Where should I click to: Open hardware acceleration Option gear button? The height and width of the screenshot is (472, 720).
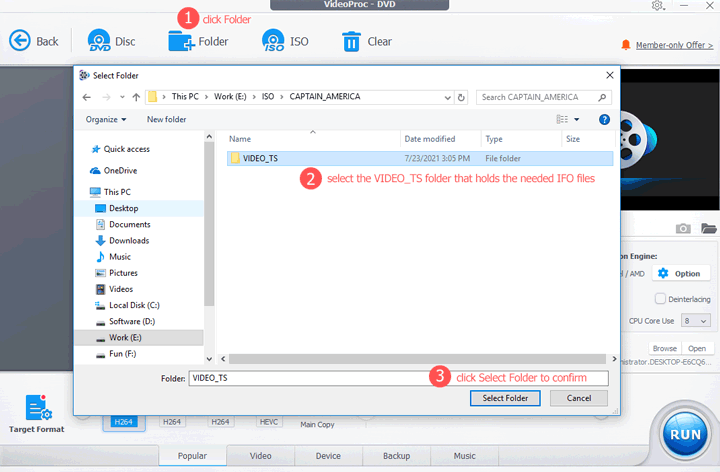coord(681,274)
